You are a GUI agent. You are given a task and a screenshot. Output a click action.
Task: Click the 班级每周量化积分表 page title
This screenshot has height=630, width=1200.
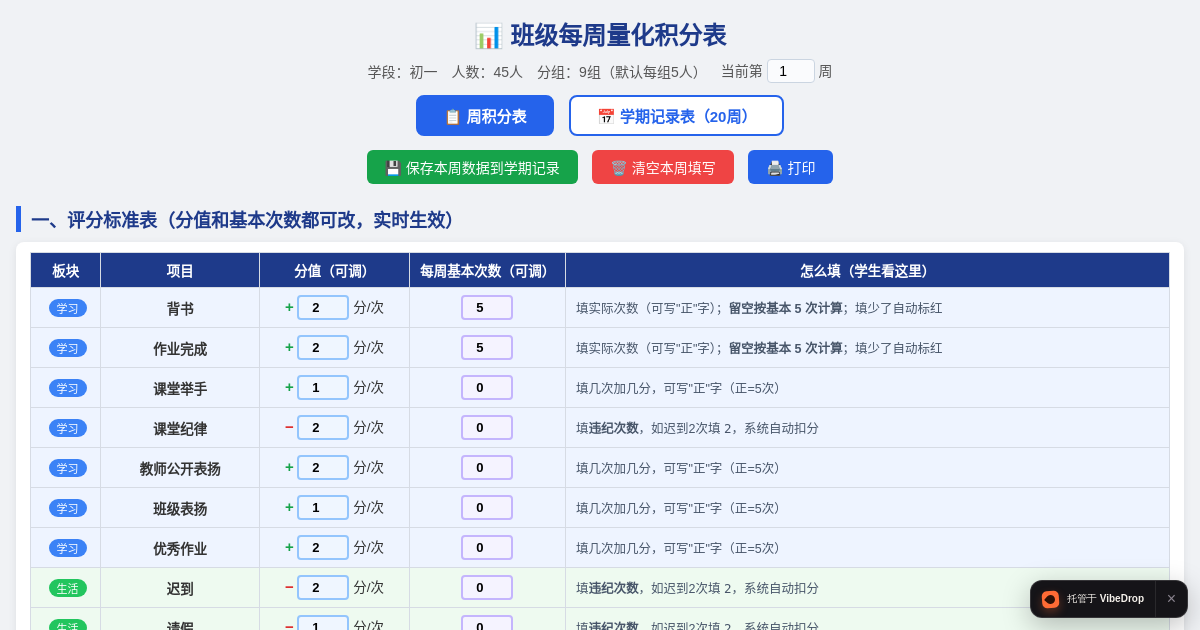click(618, 35)
